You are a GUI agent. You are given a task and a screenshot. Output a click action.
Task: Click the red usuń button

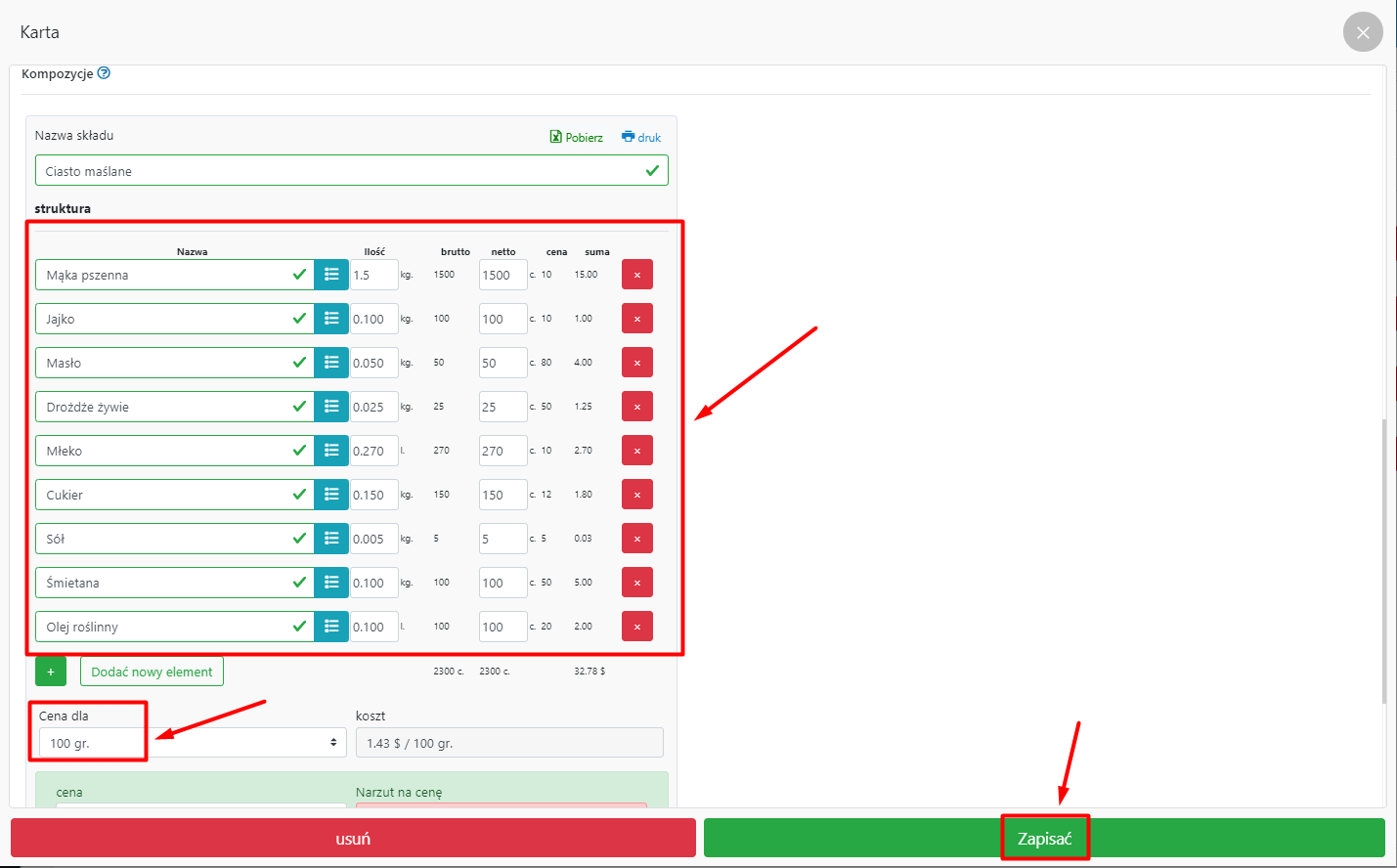click(353, 839)
